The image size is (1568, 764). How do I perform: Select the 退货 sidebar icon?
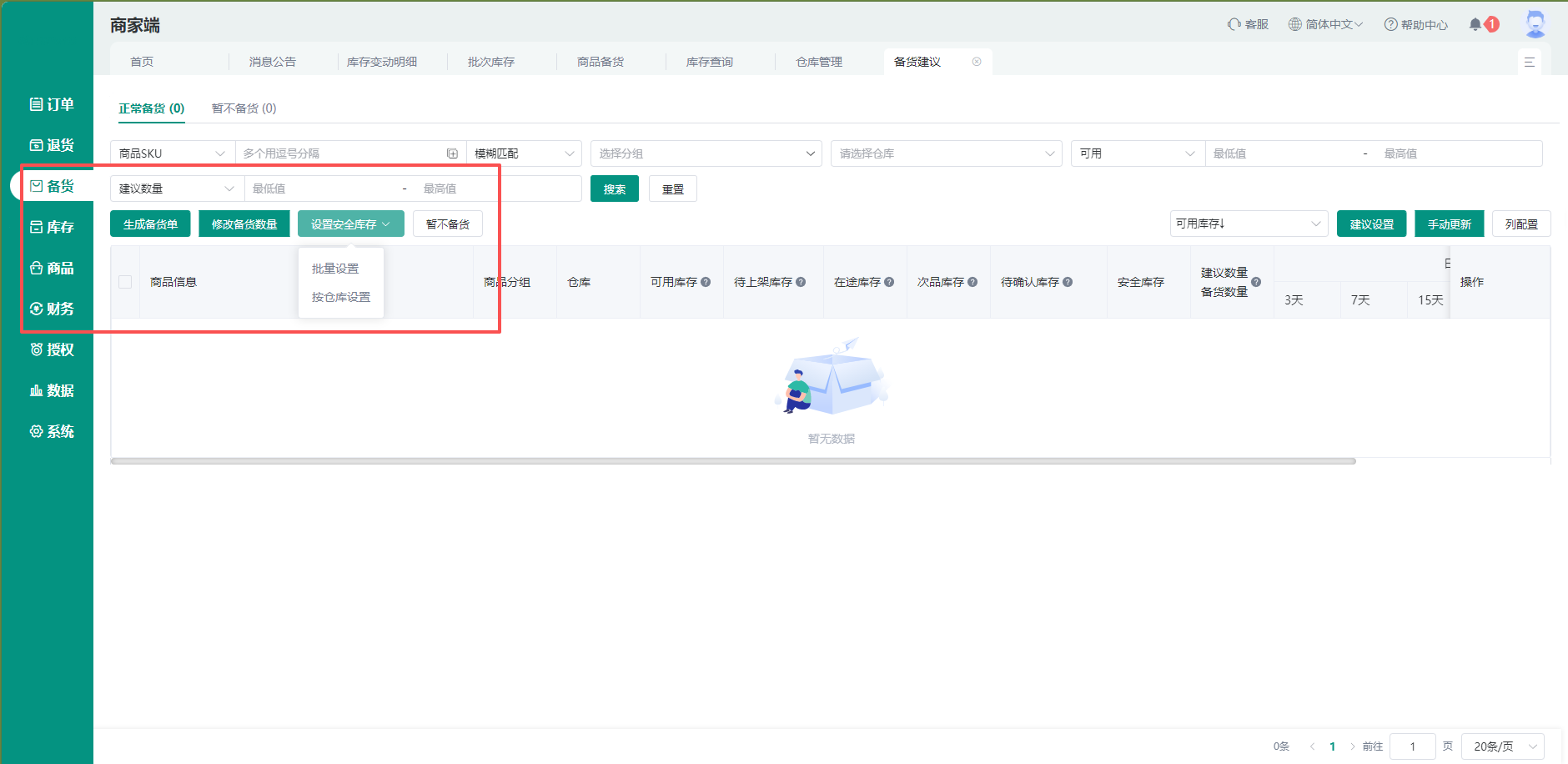[52, 144]
